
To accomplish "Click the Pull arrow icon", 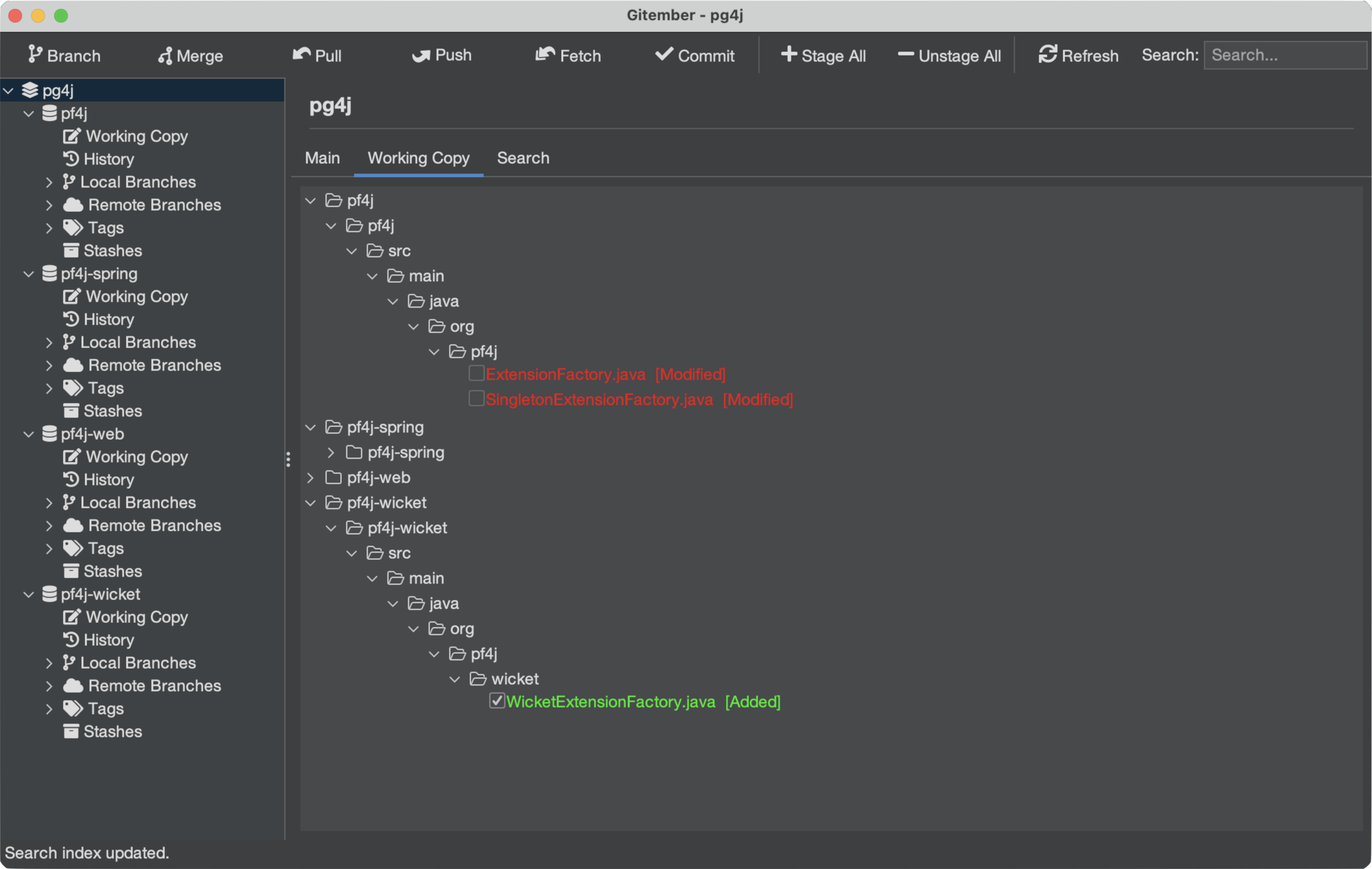I will [301, 55].
